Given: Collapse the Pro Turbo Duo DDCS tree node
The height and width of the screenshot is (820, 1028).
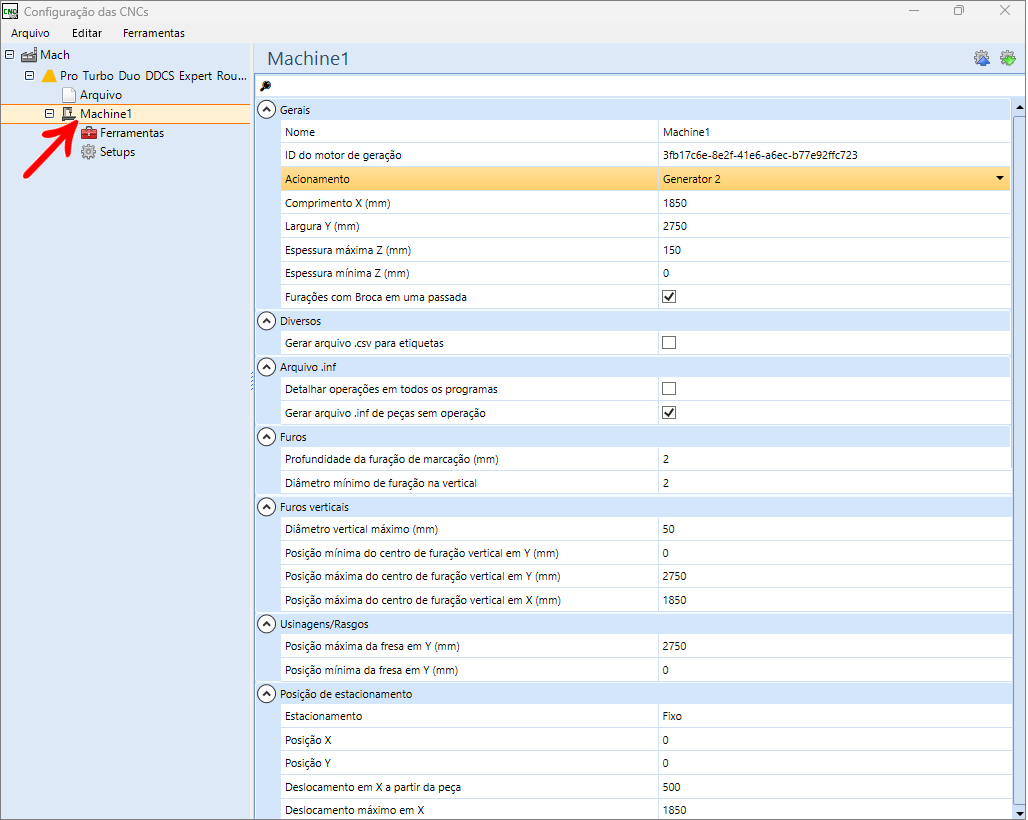Looking at the screenshot, I should [30, 75].
